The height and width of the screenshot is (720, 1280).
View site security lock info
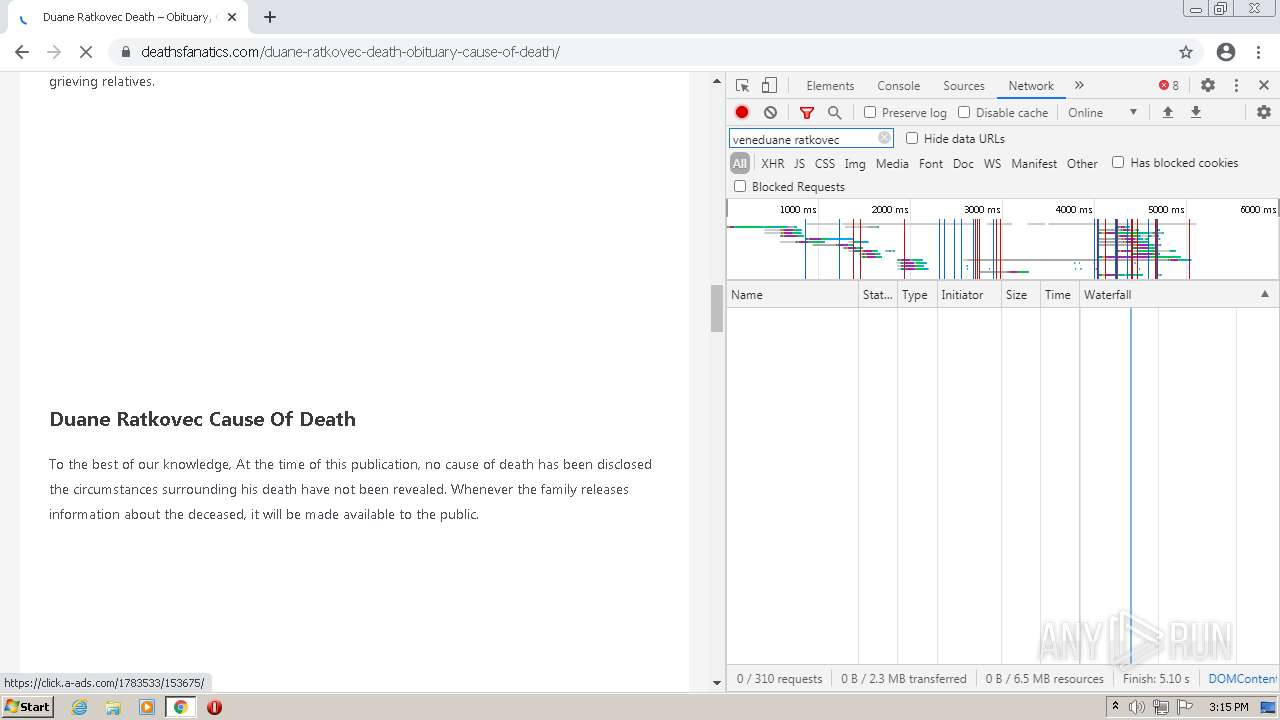(125, 52)
